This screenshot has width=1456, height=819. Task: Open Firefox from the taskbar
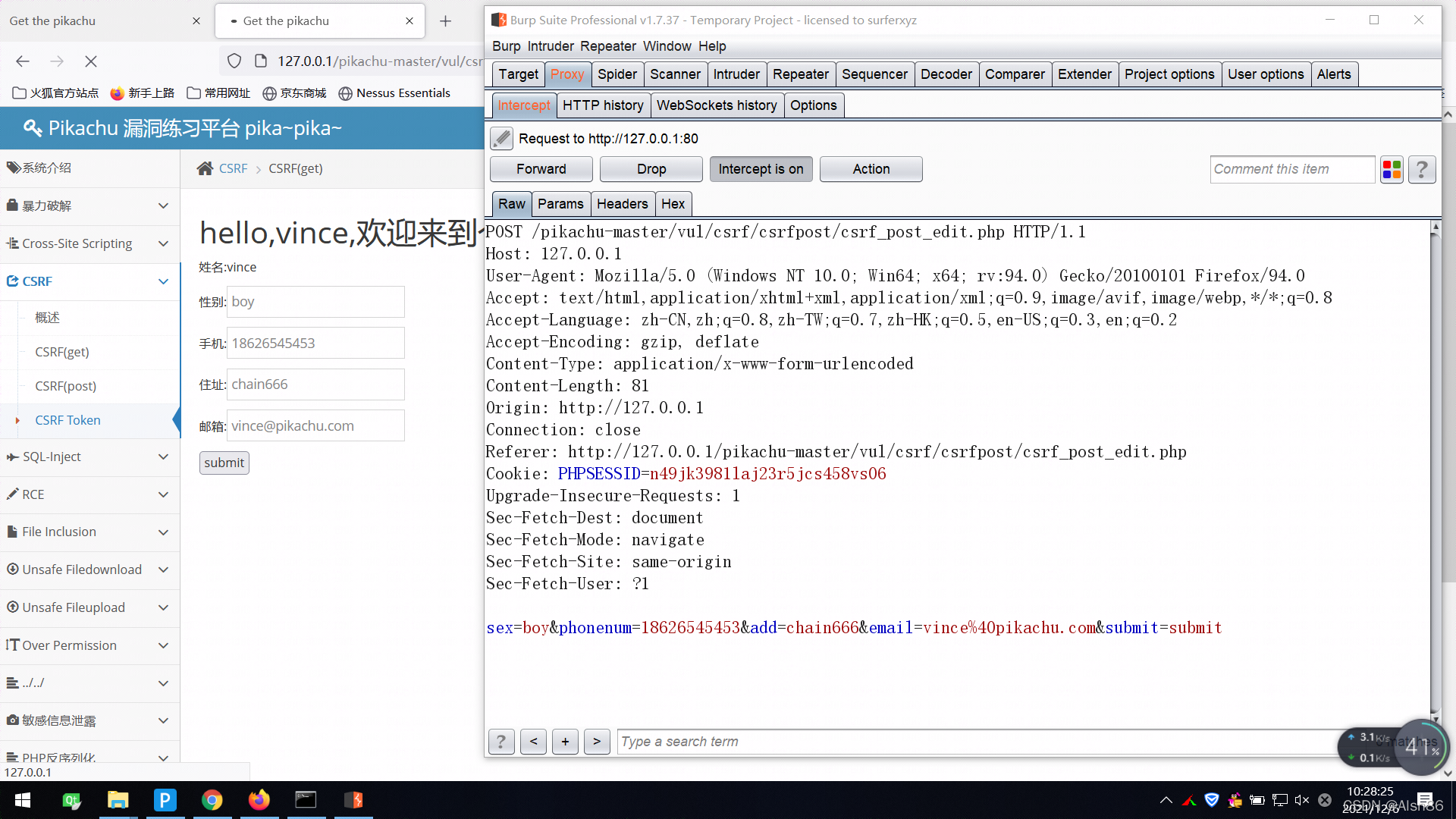259,800
